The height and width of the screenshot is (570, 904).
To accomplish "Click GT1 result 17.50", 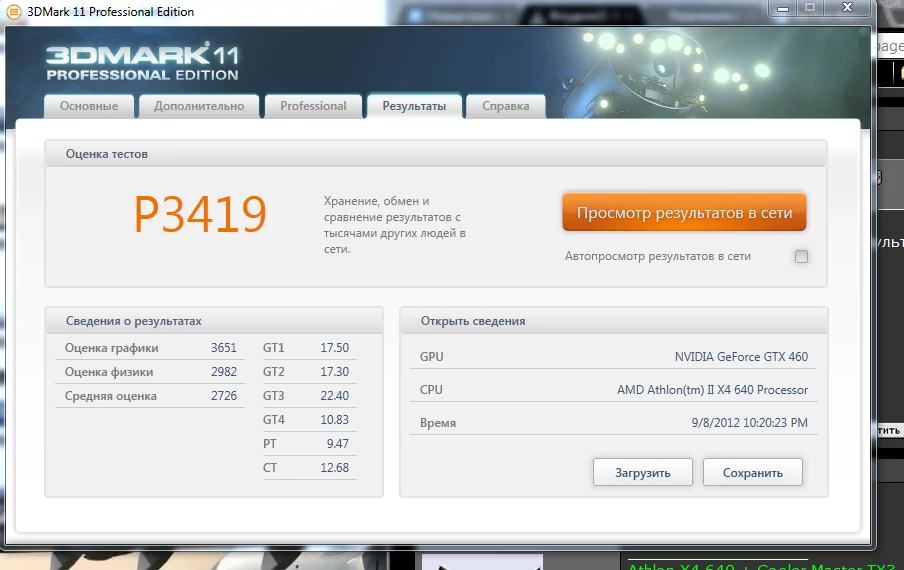I will tap(334, 348).
